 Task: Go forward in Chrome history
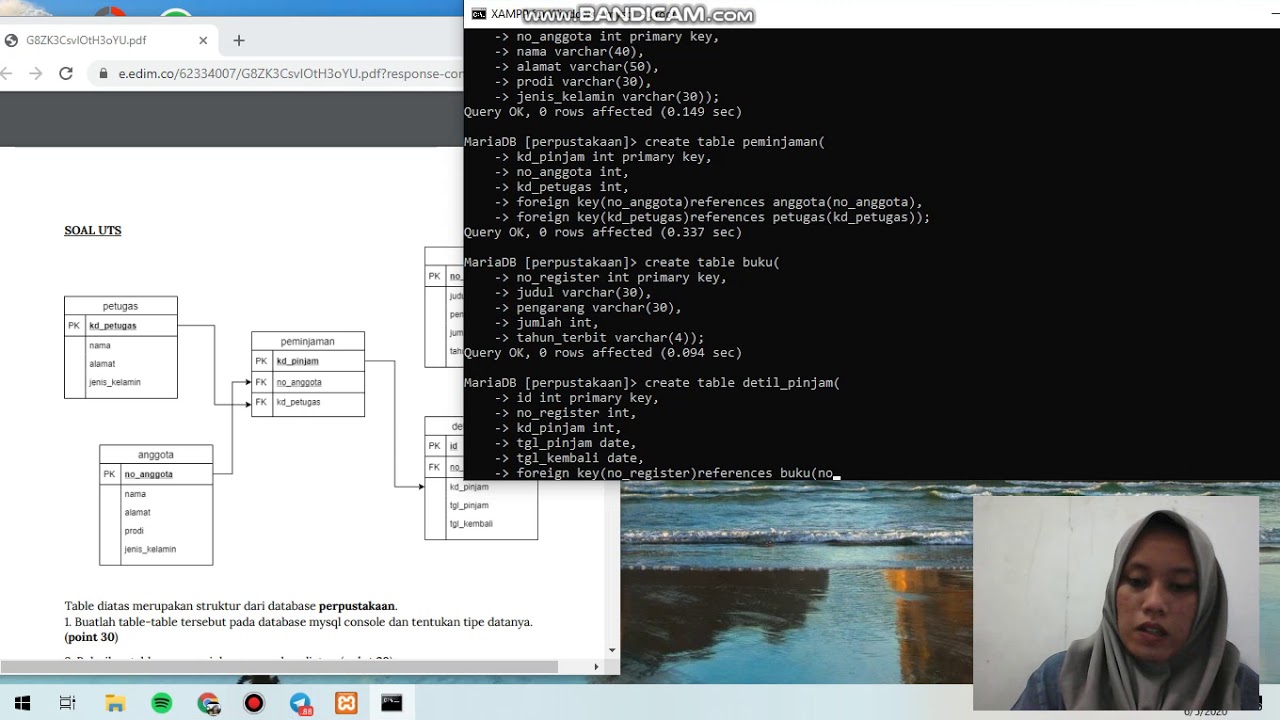36,73
